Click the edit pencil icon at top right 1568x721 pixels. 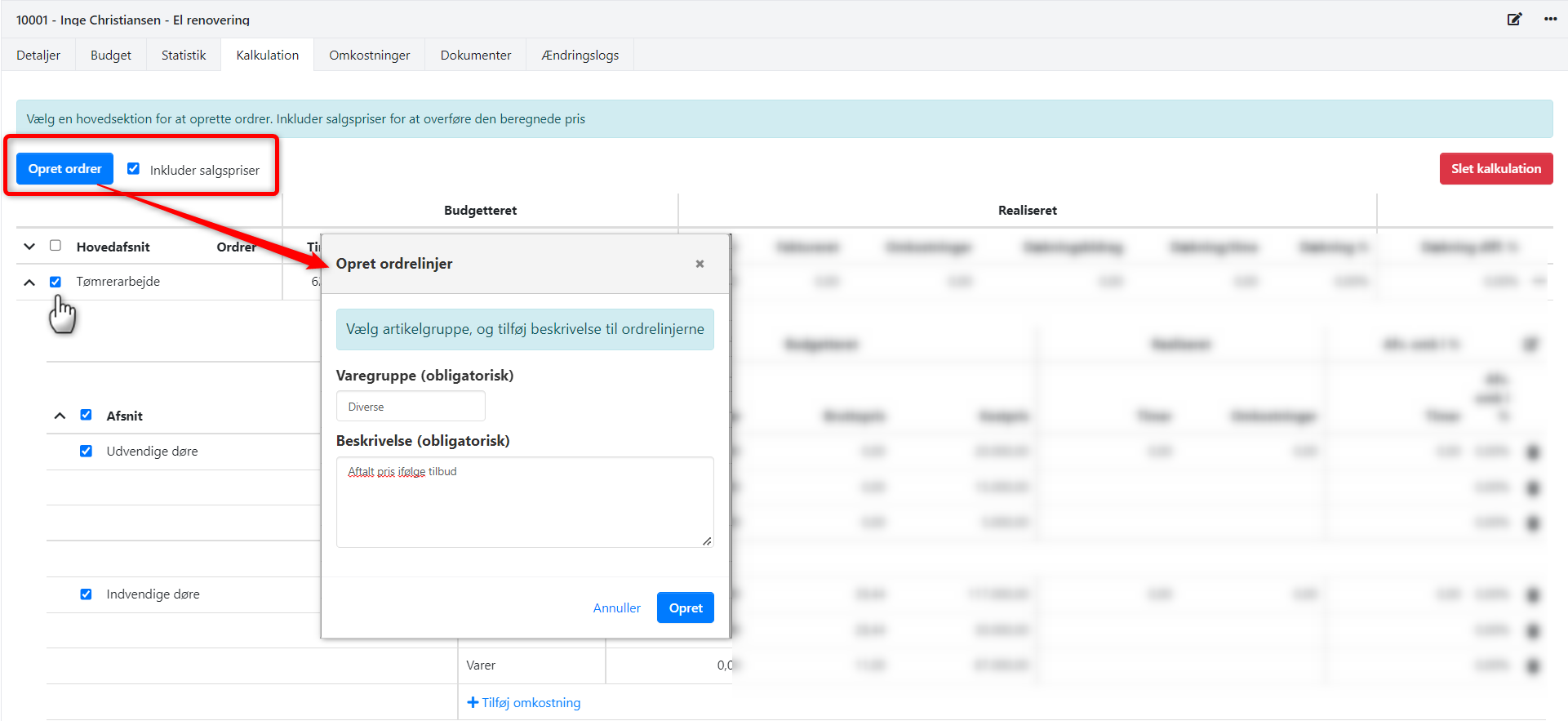point(1514,20)
